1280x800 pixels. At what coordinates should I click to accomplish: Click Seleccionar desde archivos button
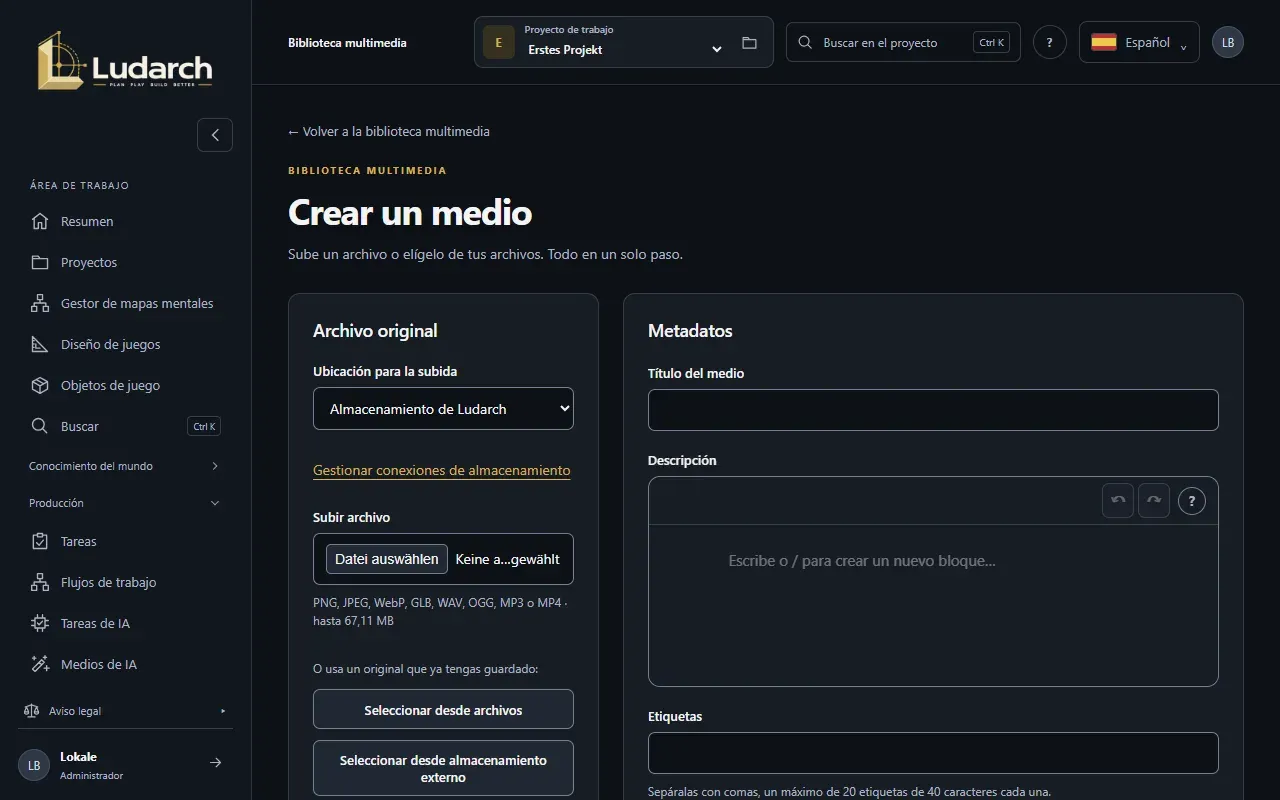tap(443, 709)
